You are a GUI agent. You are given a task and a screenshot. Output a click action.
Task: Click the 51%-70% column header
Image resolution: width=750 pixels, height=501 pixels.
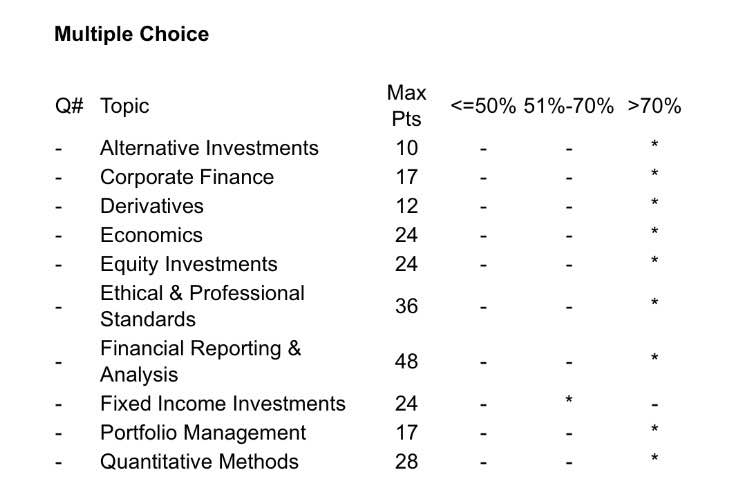click(x=568, y=106)
